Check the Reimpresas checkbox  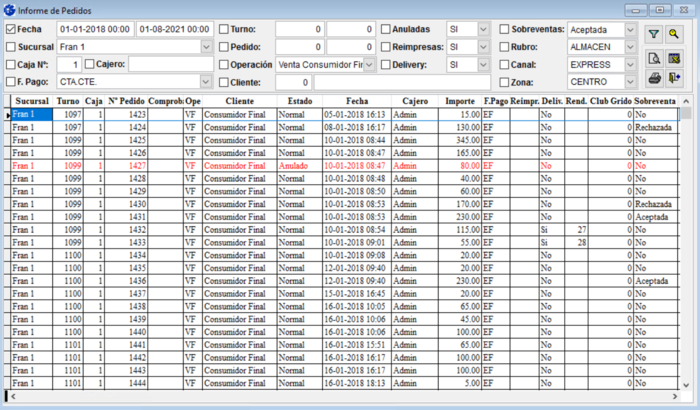[385, 47]
